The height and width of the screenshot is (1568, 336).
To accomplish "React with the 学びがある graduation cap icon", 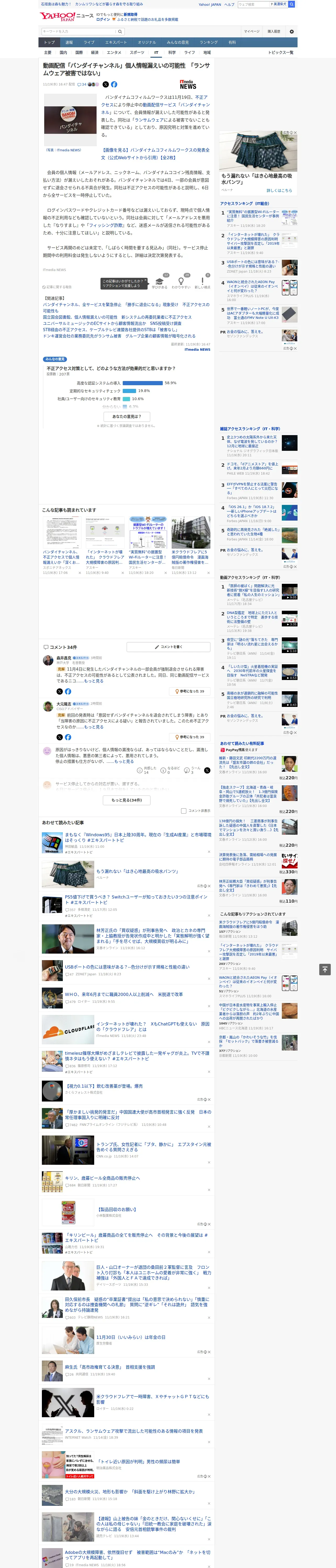I will tap(160, 282).
